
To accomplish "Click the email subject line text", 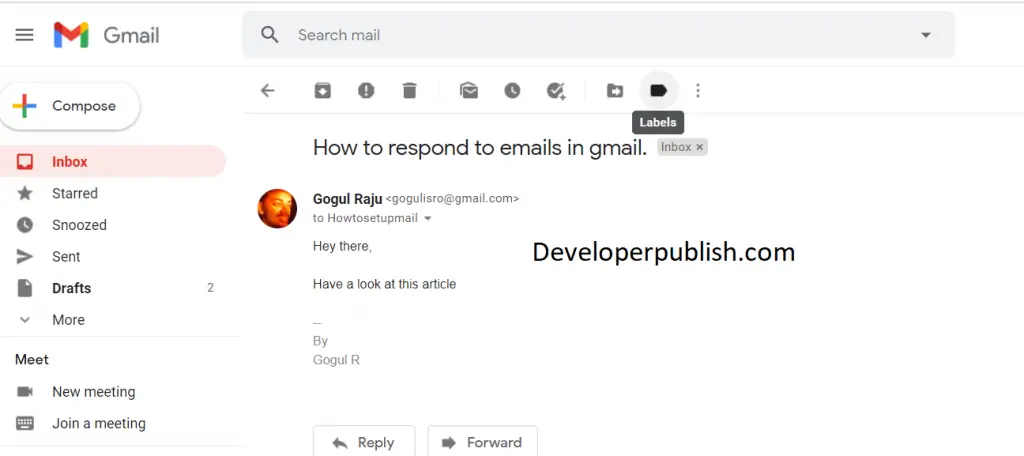I will [480, 147].
